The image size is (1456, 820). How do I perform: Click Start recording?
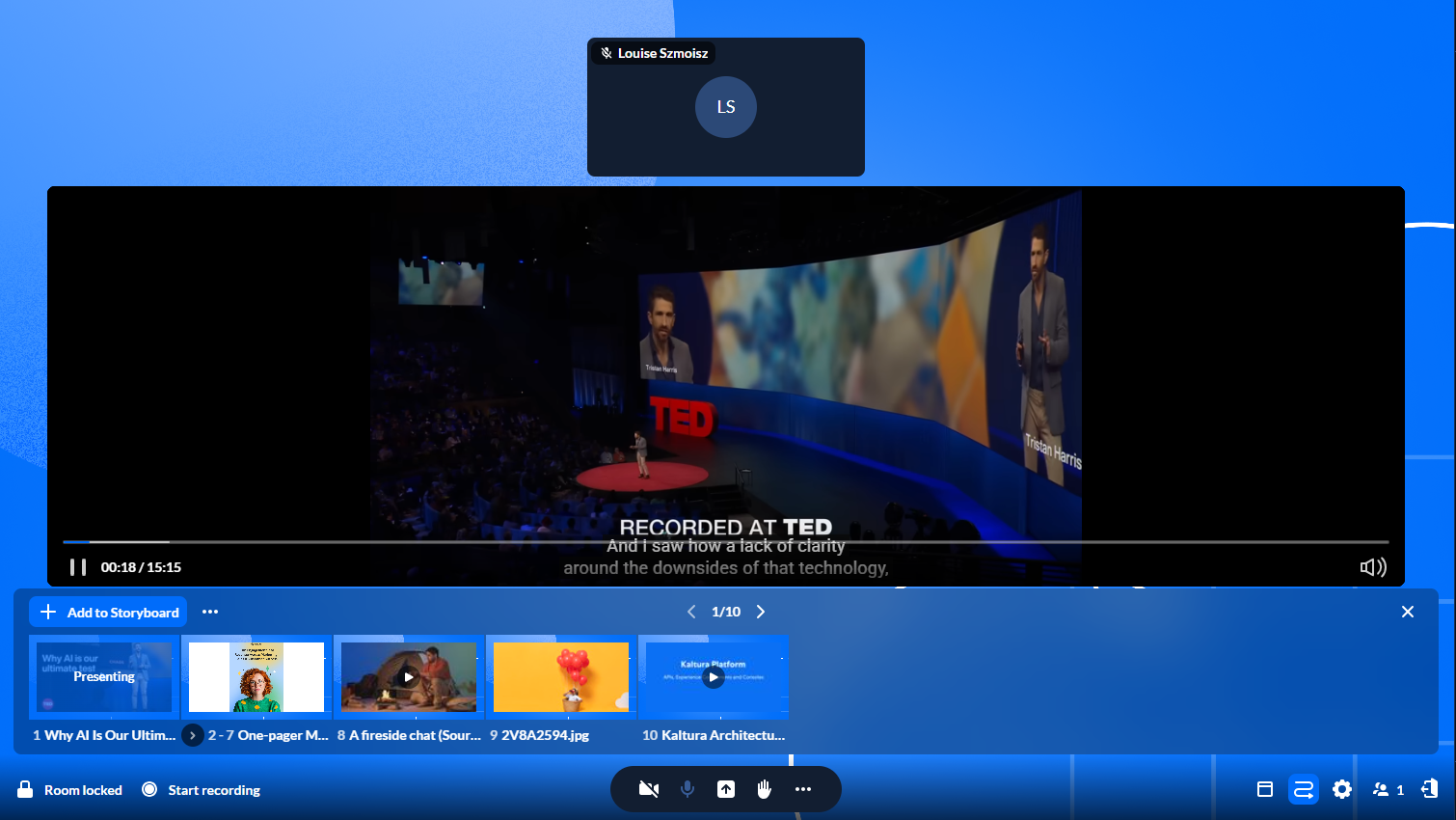point(202,790)
